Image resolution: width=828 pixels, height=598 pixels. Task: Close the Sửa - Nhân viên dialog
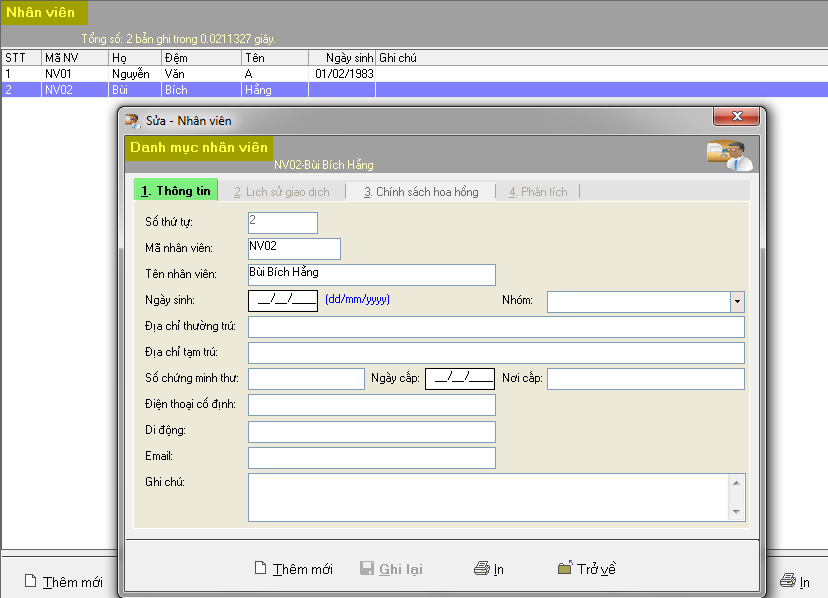click(736, 118)
